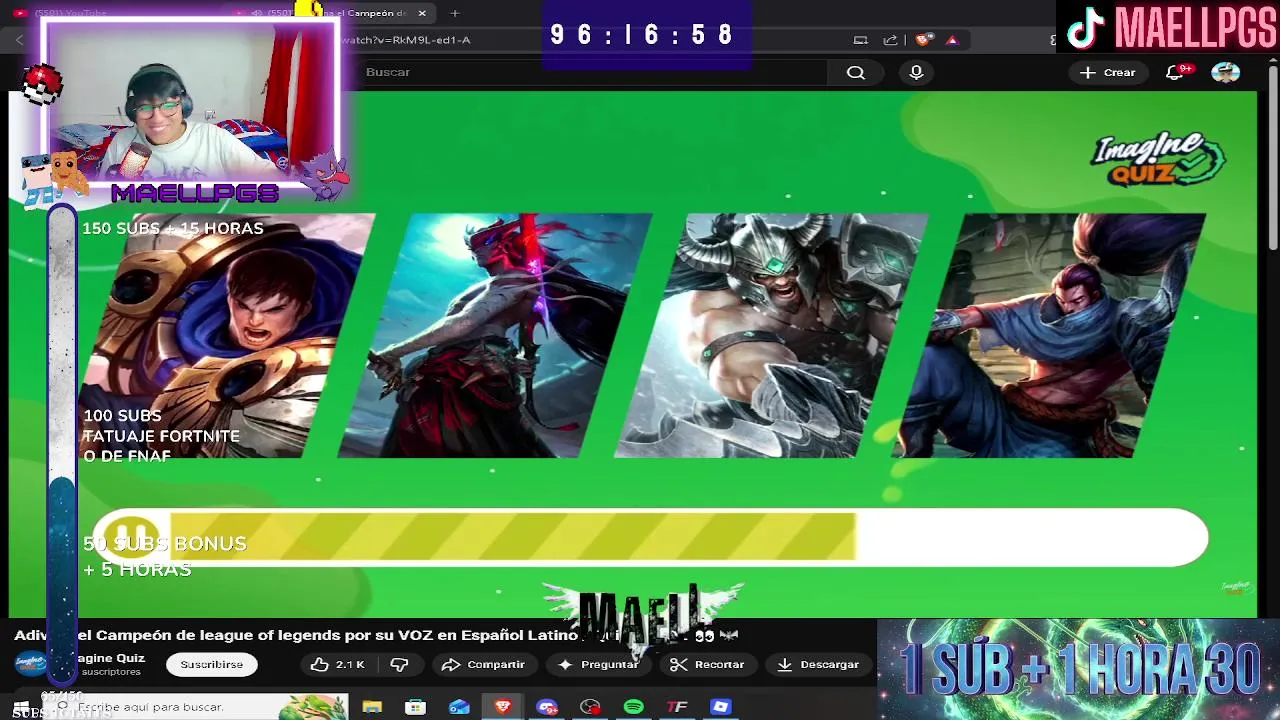Open YouTube notifications bell
Viewport: 1280px width, 720px height.
1176,72
